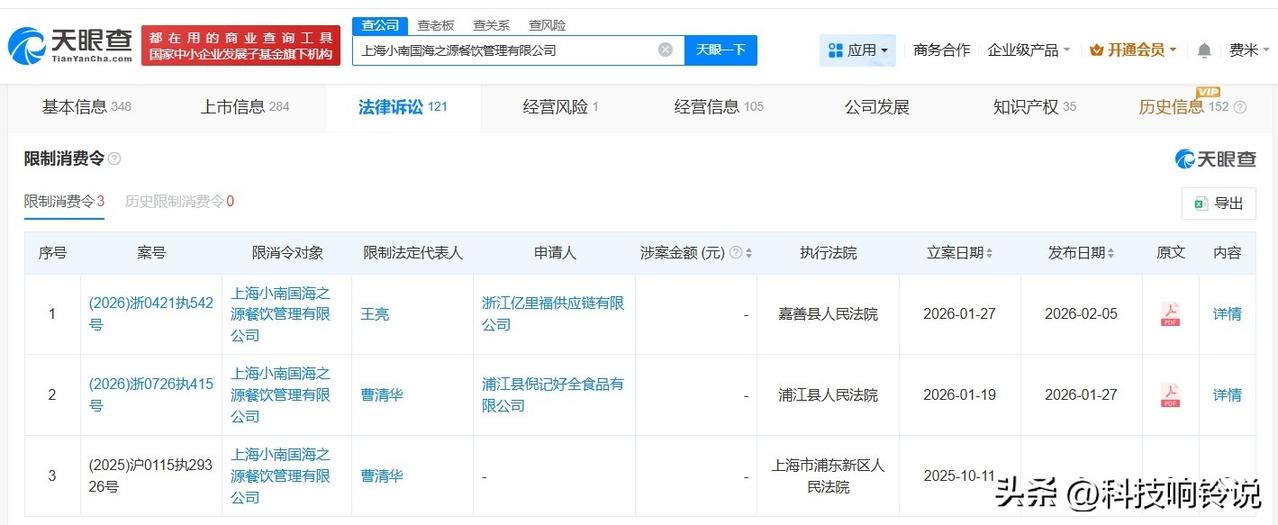This screenshot has height=525, width=1278.
Task: Click the TianYanCha logo at top left
Action: (70, 44)
